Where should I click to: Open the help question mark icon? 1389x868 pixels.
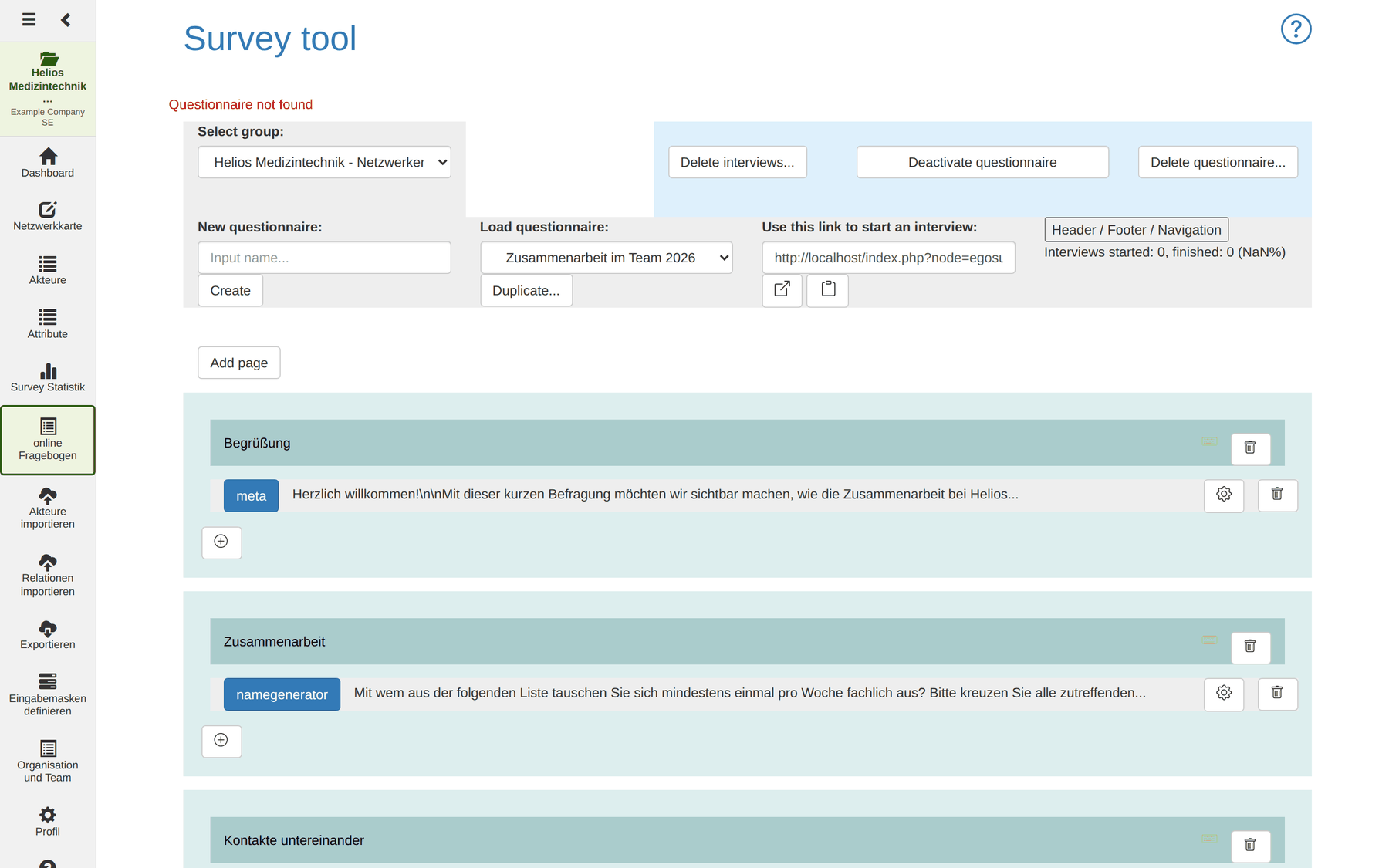coord(1296,29)
